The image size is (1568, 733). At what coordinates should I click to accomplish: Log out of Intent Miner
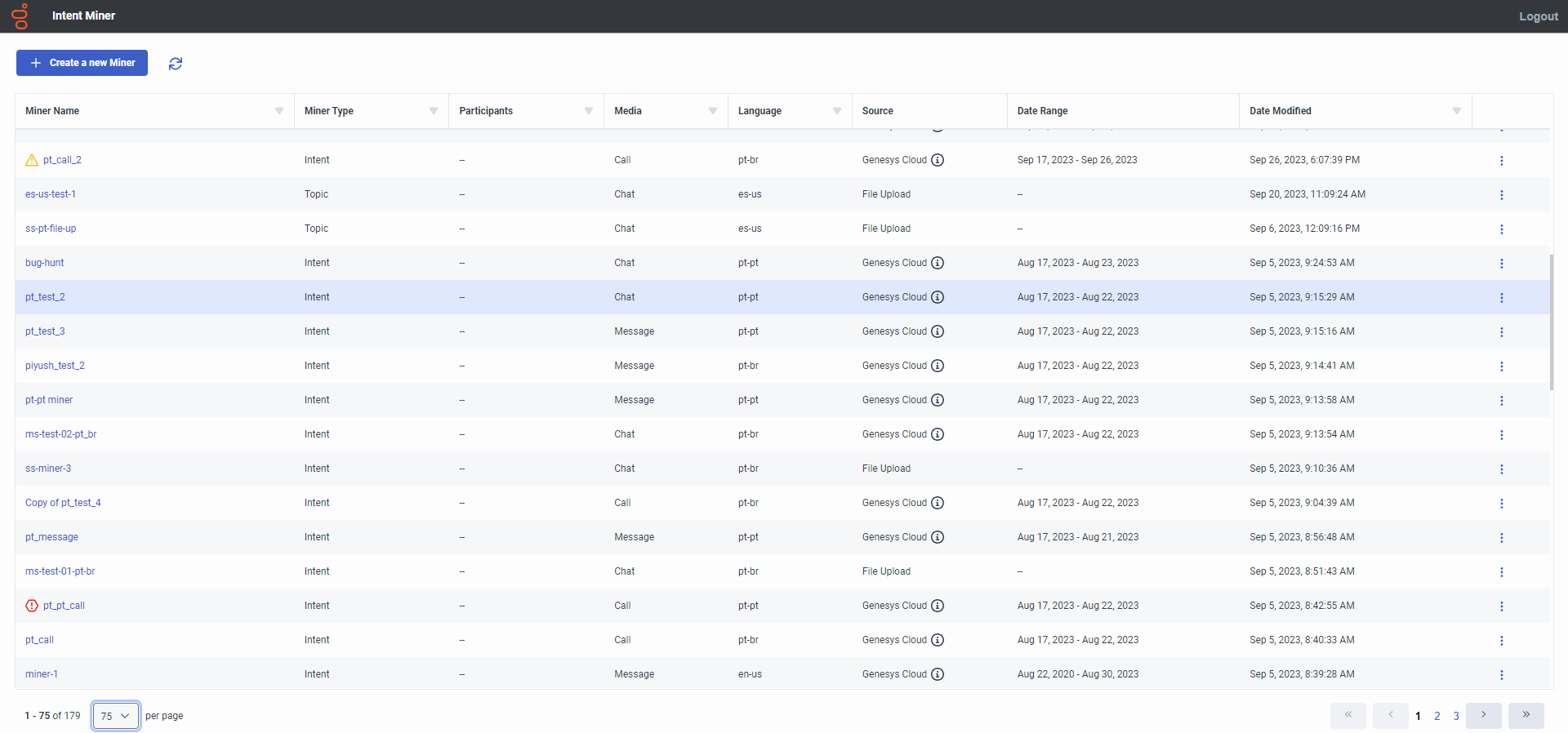coord(1539,16)
